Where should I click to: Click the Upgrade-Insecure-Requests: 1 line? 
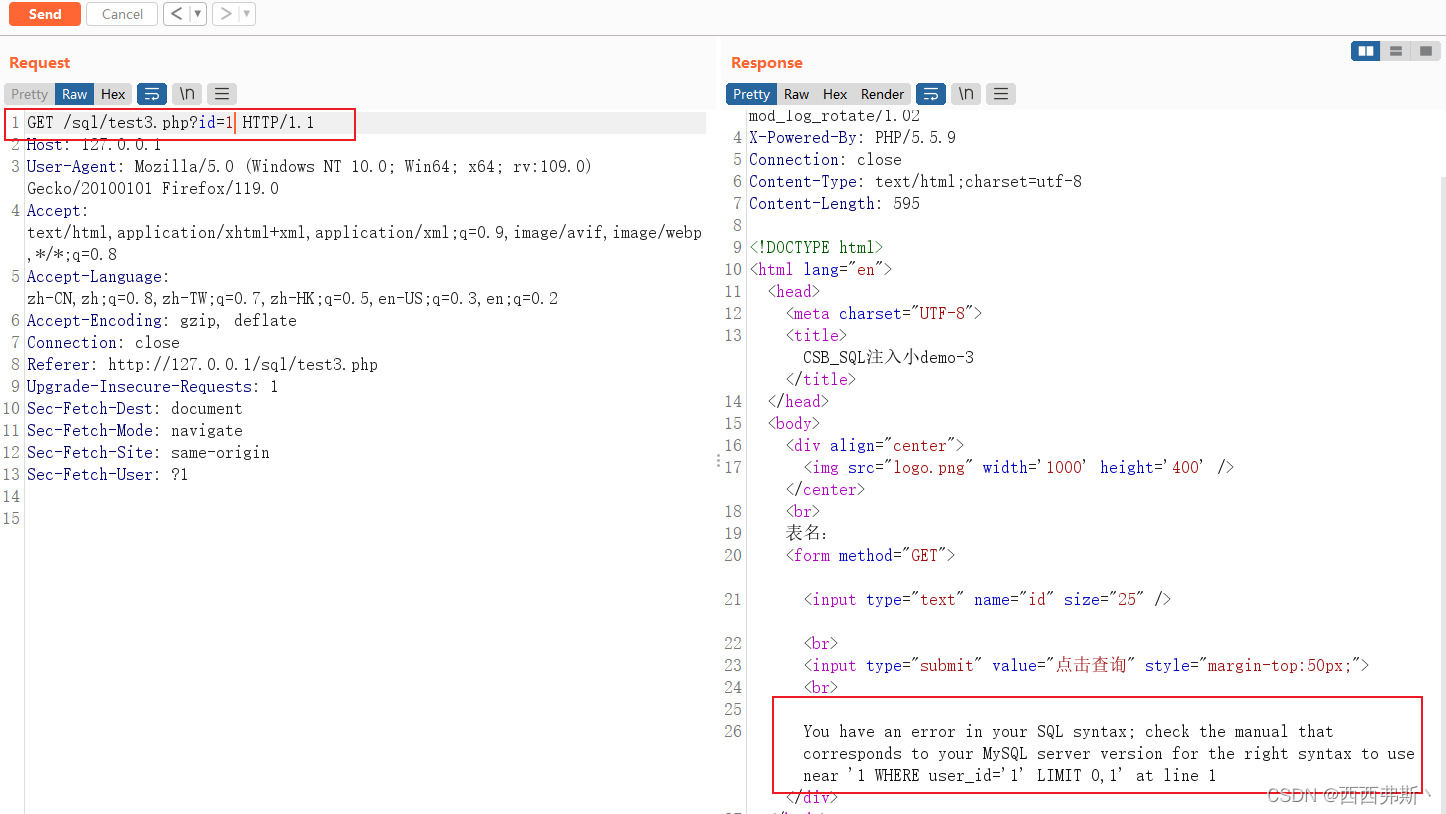pos(152,387)
